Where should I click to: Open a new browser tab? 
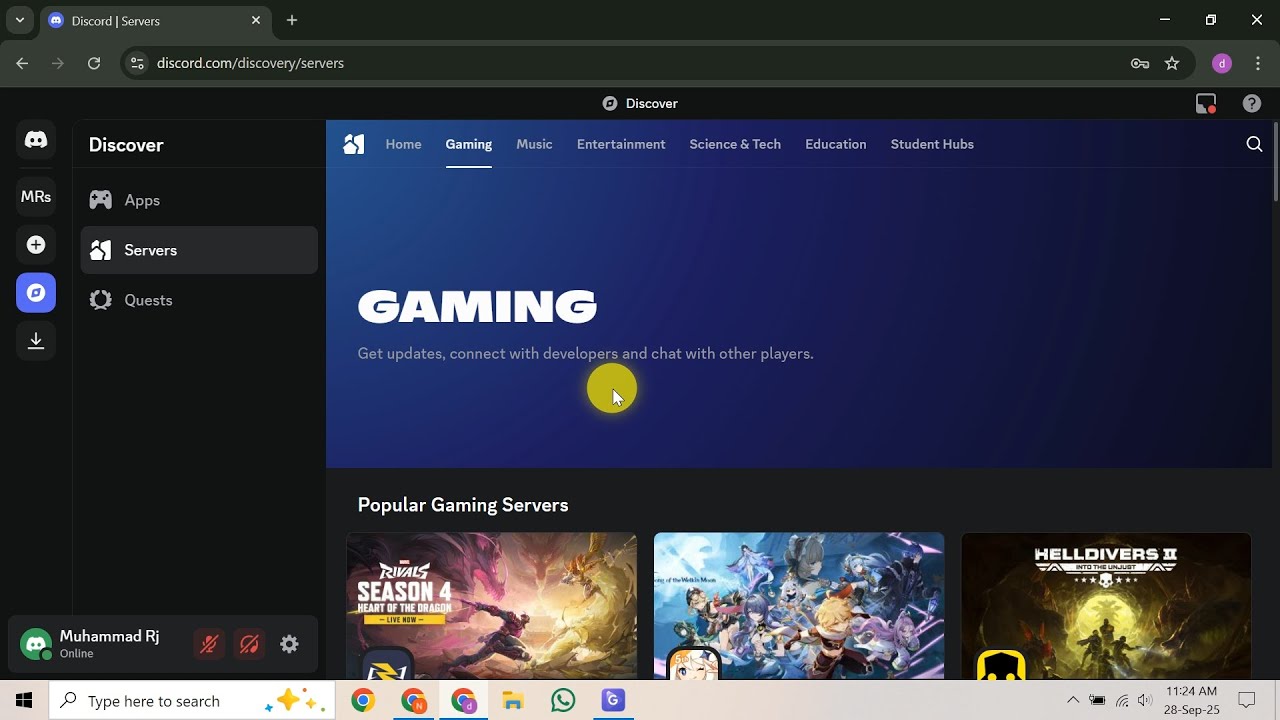pos(292,20)
